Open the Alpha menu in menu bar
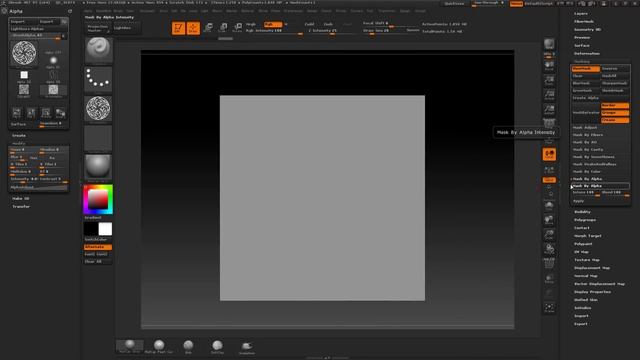640x360 pixels. pyautogui.click(x=88, y=11)
